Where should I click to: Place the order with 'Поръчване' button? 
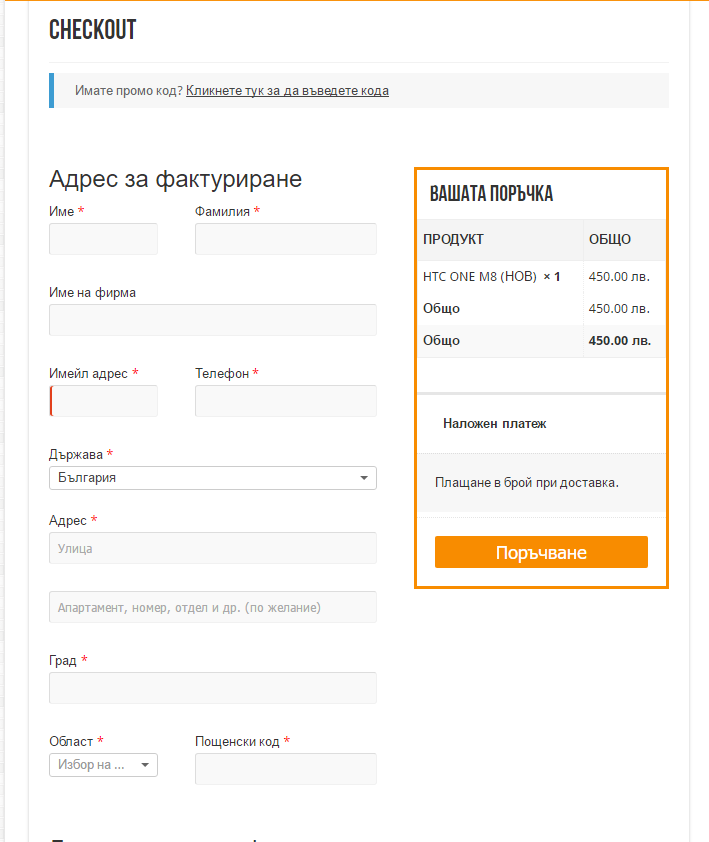541,552
